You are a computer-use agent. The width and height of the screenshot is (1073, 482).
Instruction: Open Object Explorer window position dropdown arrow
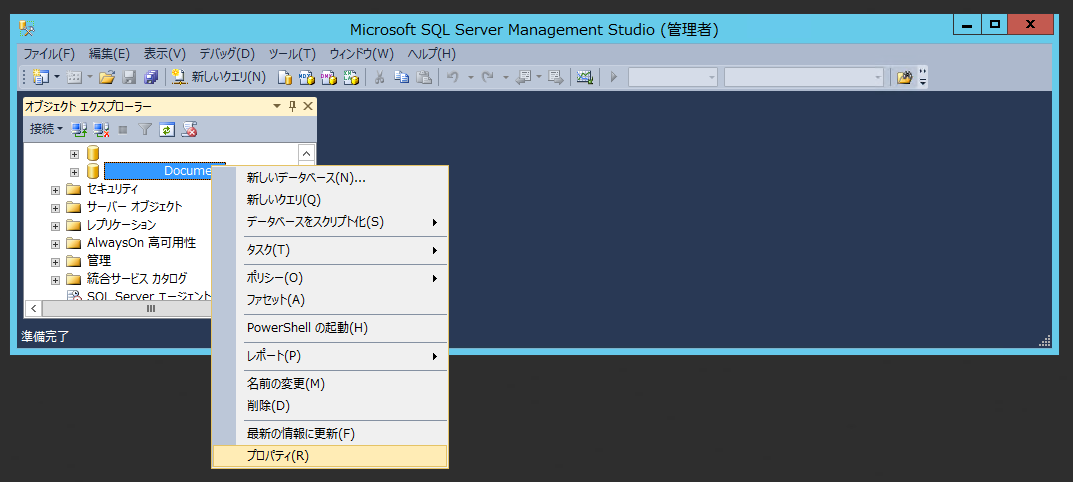click(x=277, y=106)
